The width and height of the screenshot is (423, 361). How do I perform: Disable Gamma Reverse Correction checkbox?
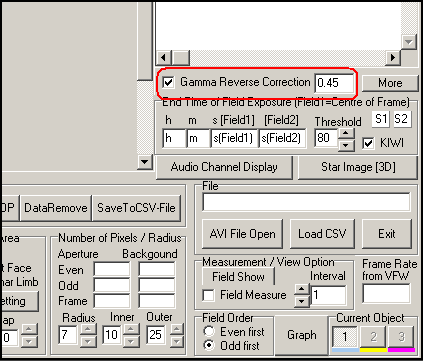[x=169, y=82]
